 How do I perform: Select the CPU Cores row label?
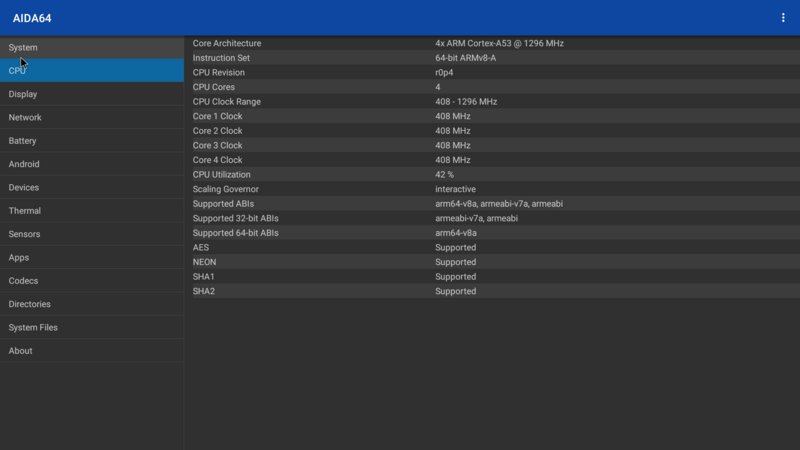(x=214, y=87)
